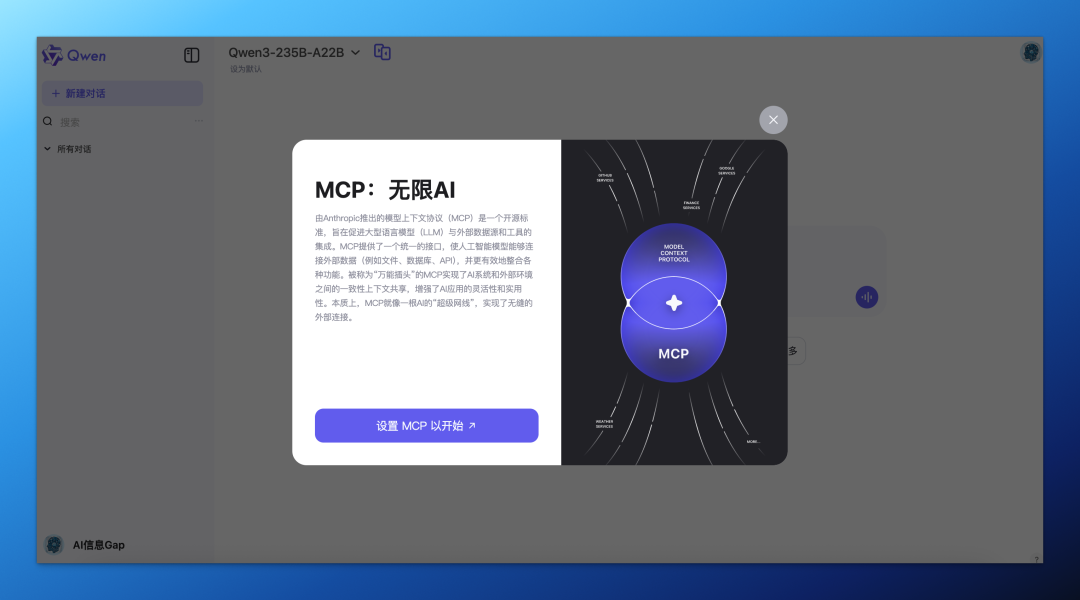
Task: Click 设为默认 under the model name
Action: [x=246, y=69]
